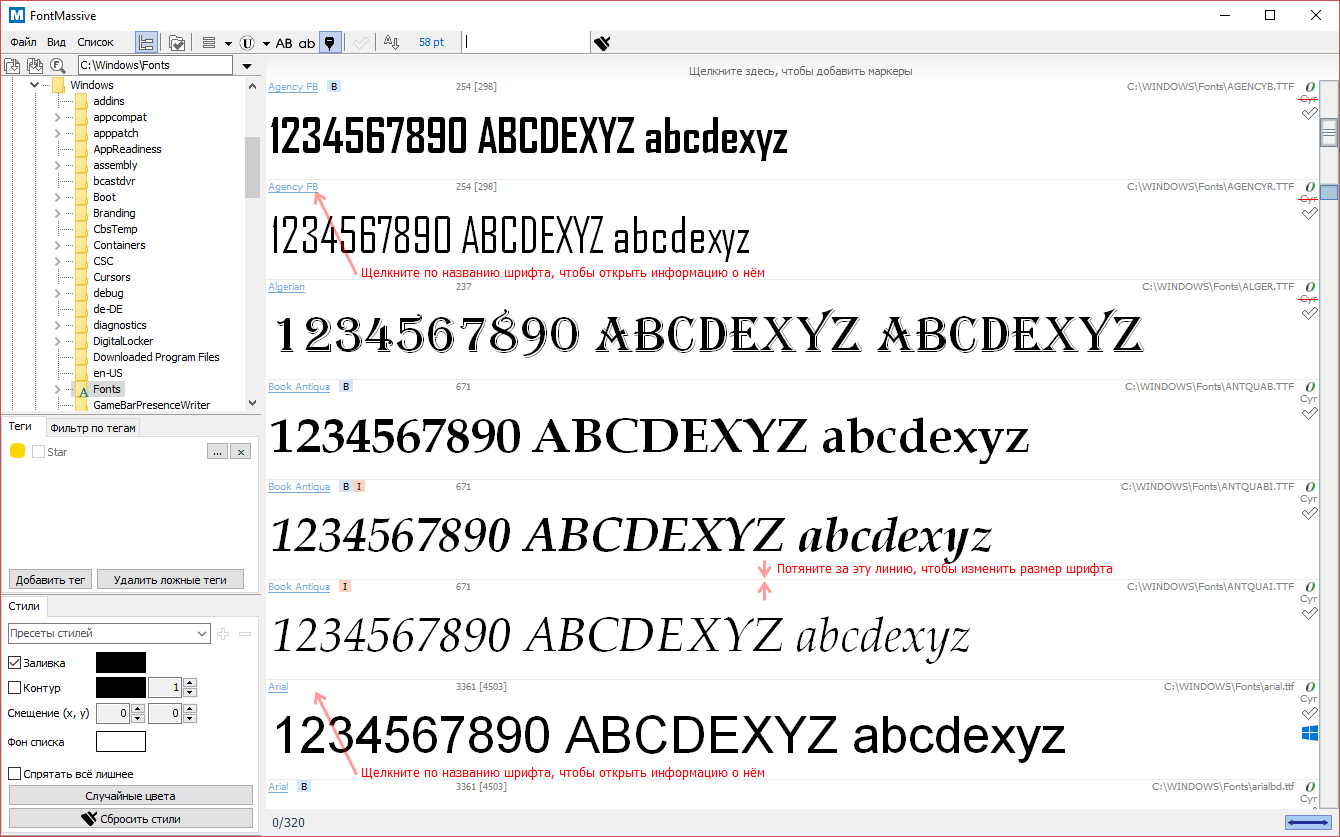The width and height of the screenshot is (1340, 837).
Task: Collapse the Windows folder in the tree
Action: coord(35,85)
